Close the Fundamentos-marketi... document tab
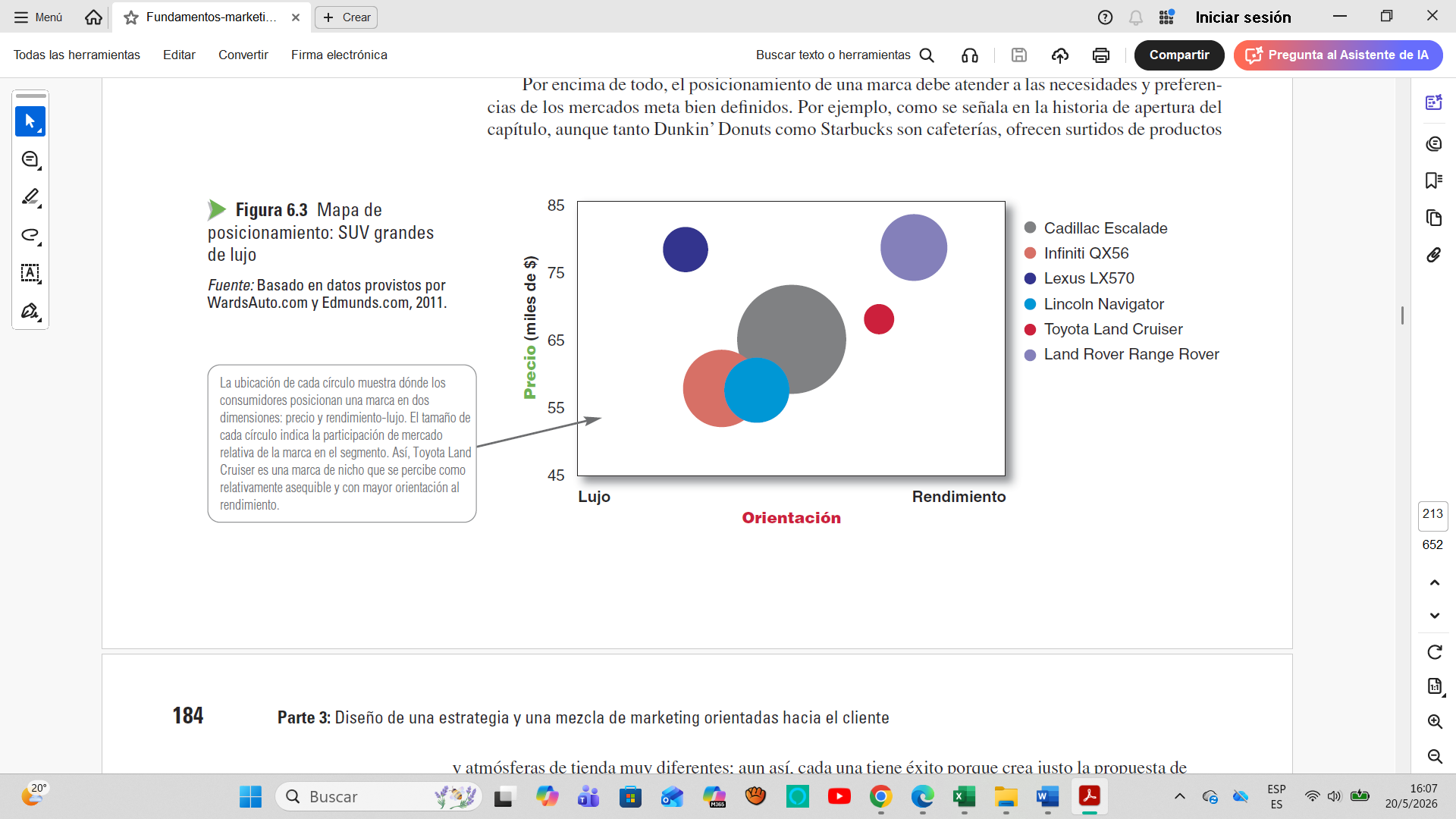This screenshot has height=819, width=1456. click(296, 17)
